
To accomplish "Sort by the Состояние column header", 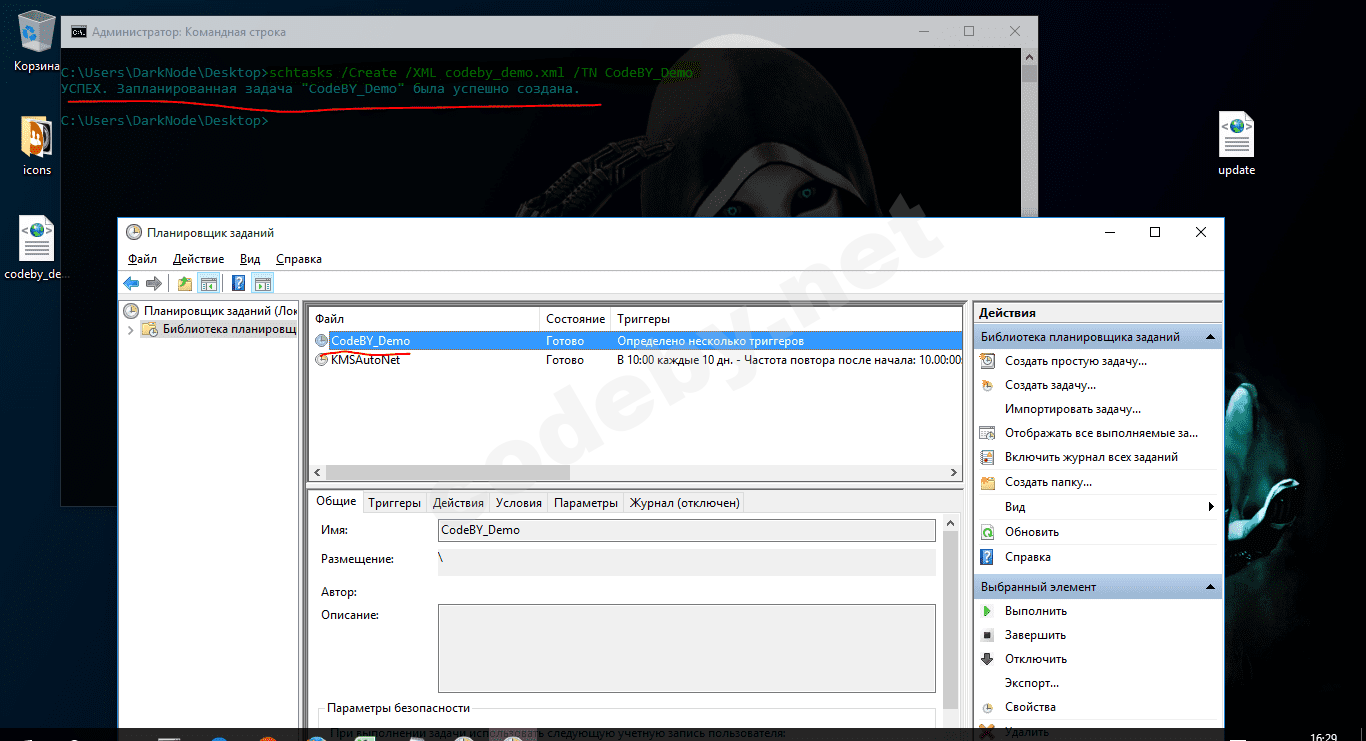I will click(575, 319).
